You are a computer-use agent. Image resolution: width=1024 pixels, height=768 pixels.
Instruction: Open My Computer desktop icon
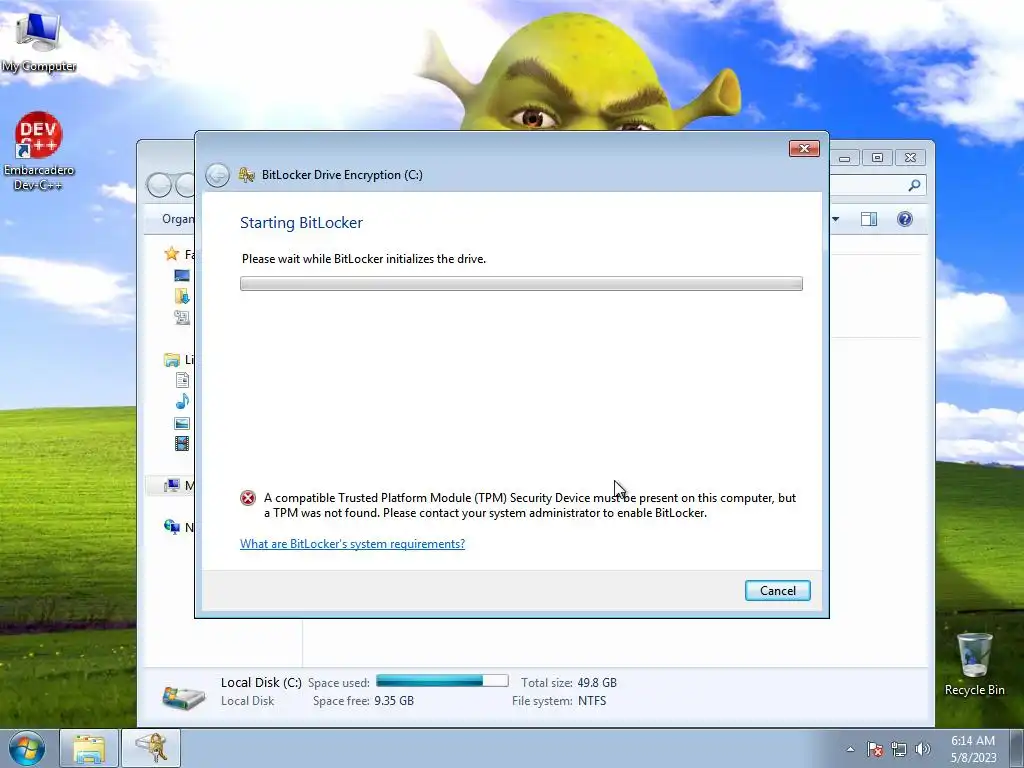click(39, 40)
